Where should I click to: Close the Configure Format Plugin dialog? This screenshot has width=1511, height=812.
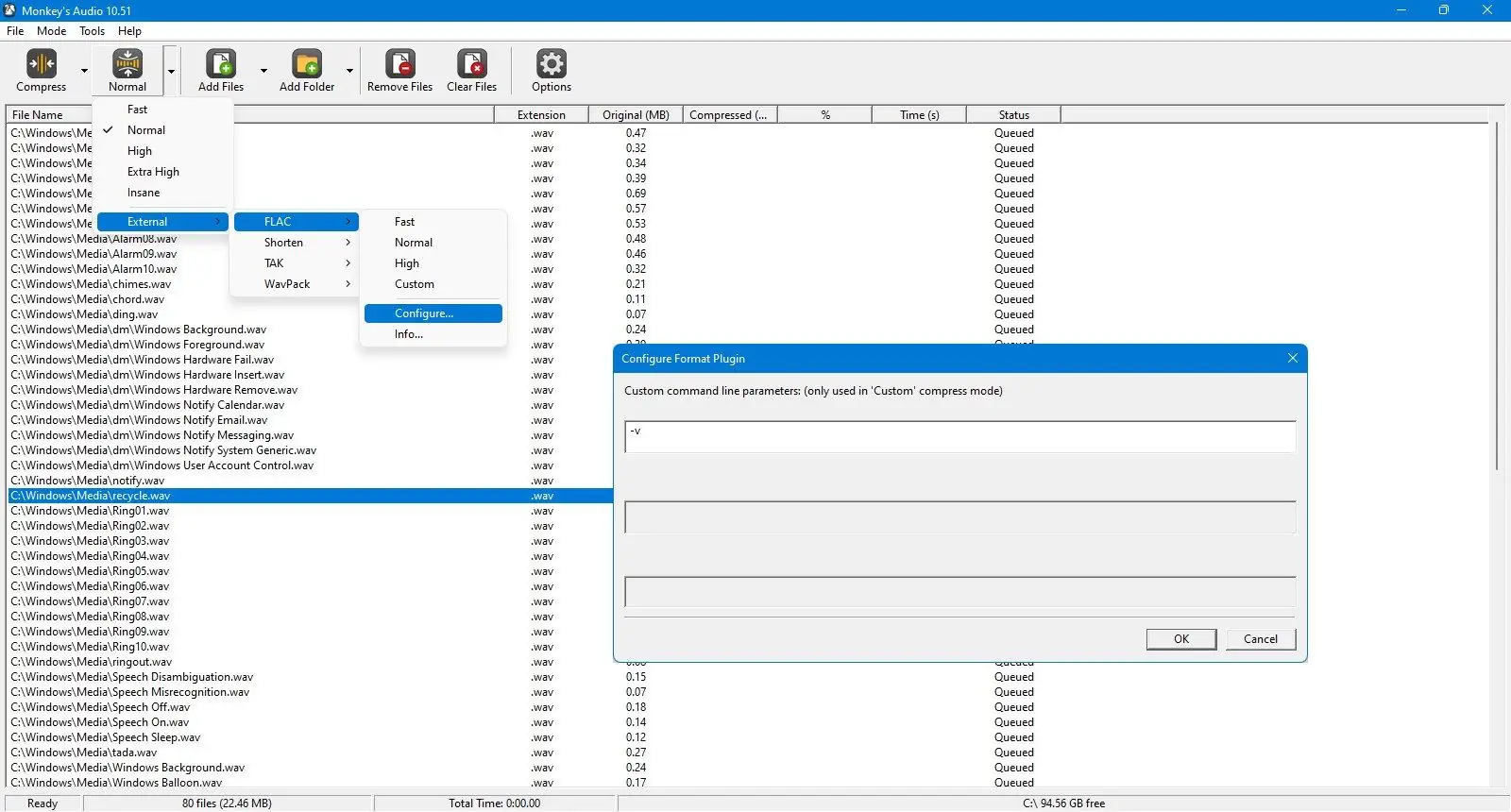coord(1293,359)
